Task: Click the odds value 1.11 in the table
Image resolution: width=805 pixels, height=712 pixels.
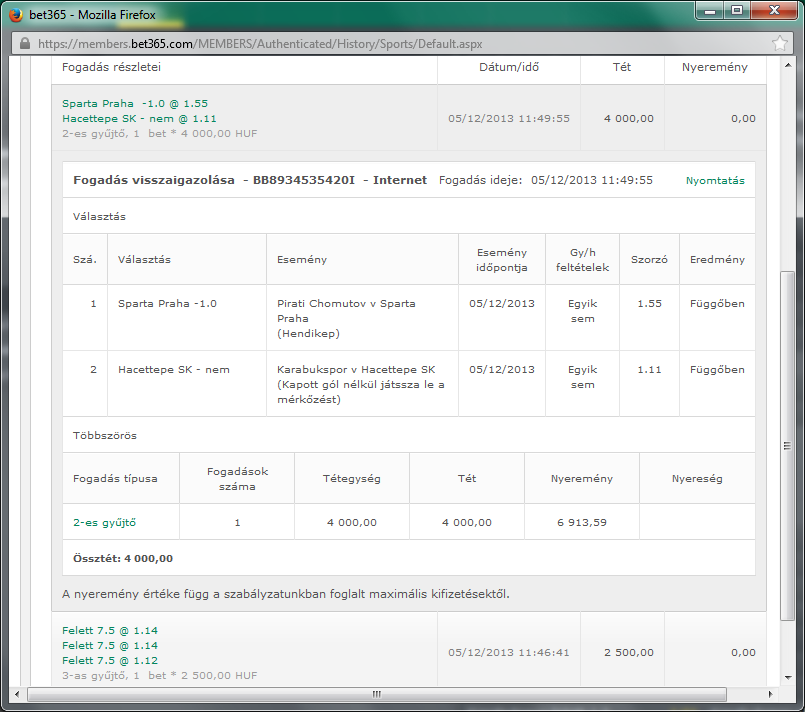Action: (649, 370)
